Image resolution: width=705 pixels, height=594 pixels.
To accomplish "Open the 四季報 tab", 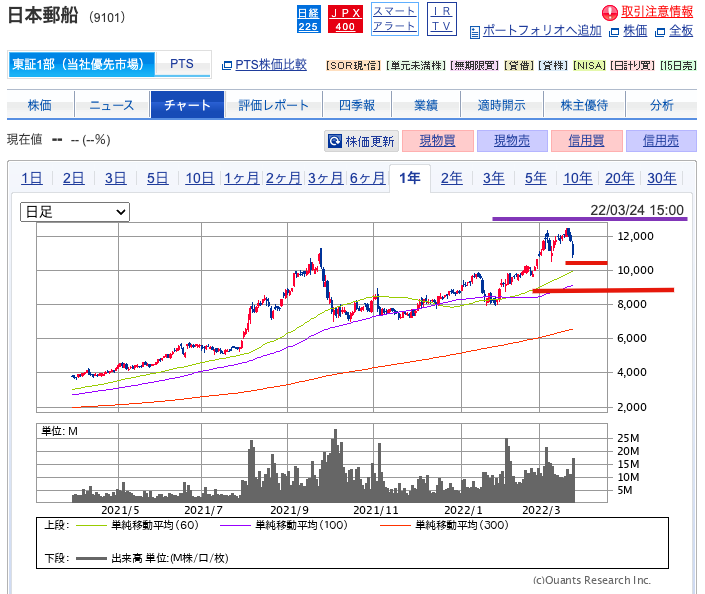I will [357, 105].
